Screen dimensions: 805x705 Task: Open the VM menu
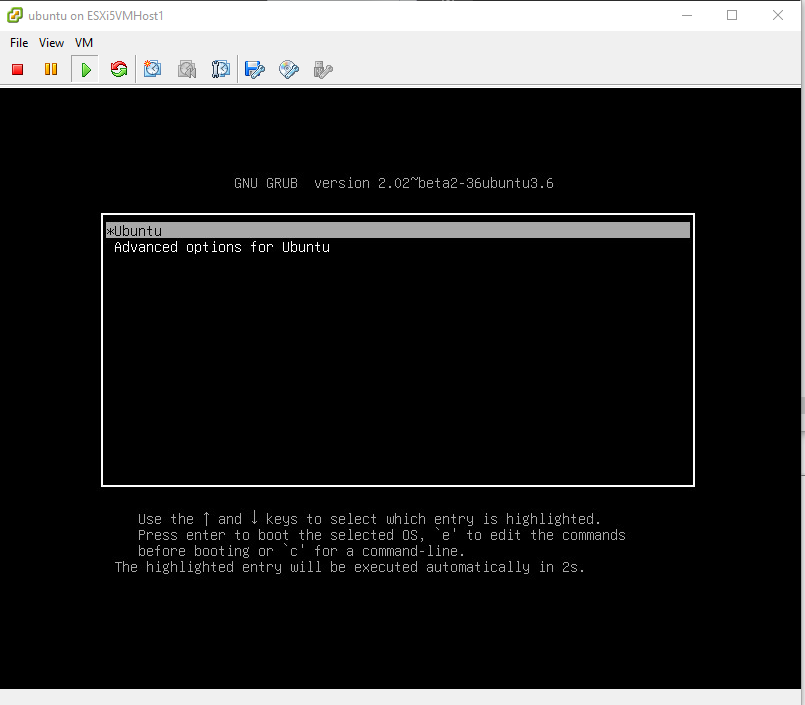tap(84, 43)
